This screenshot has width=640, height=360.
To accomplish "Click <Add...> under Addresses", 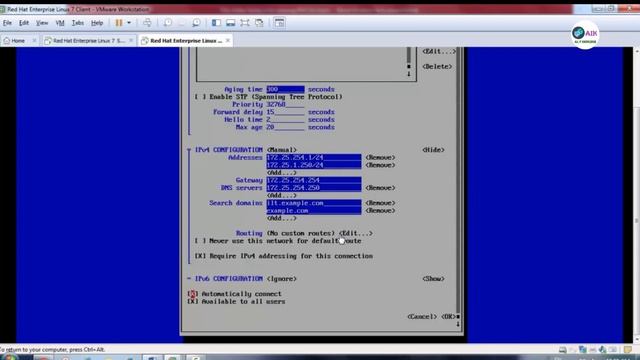I will [x=282, y=173].
